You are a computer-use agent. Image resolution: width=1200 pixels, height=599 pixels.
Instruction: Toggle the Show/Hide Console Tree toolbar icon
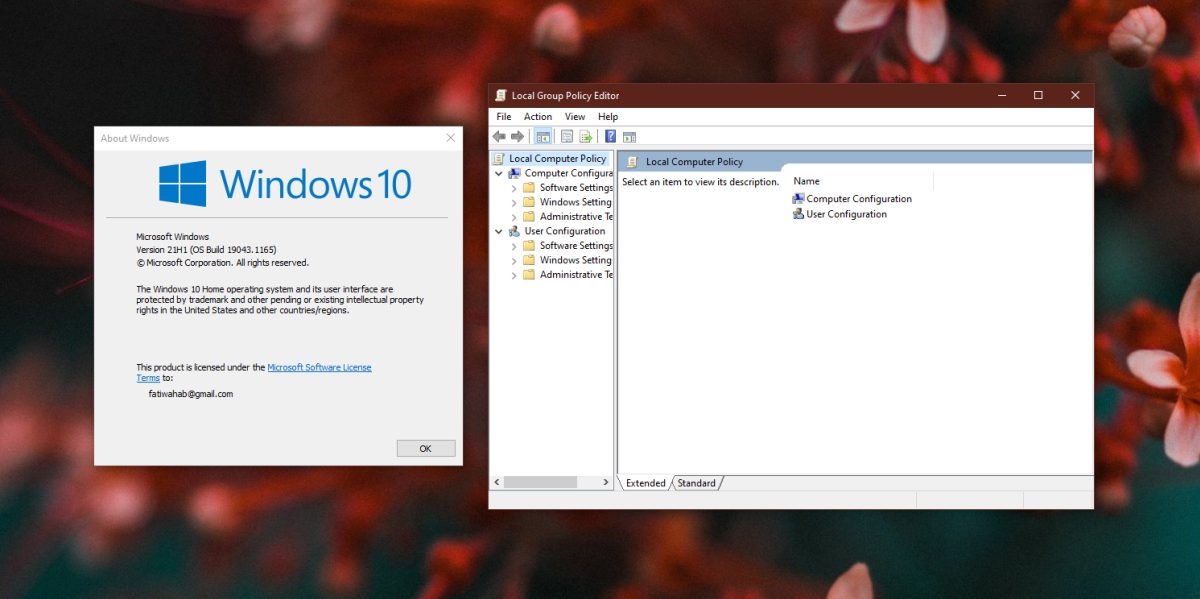pyautogui.click(x=543, y=136)
